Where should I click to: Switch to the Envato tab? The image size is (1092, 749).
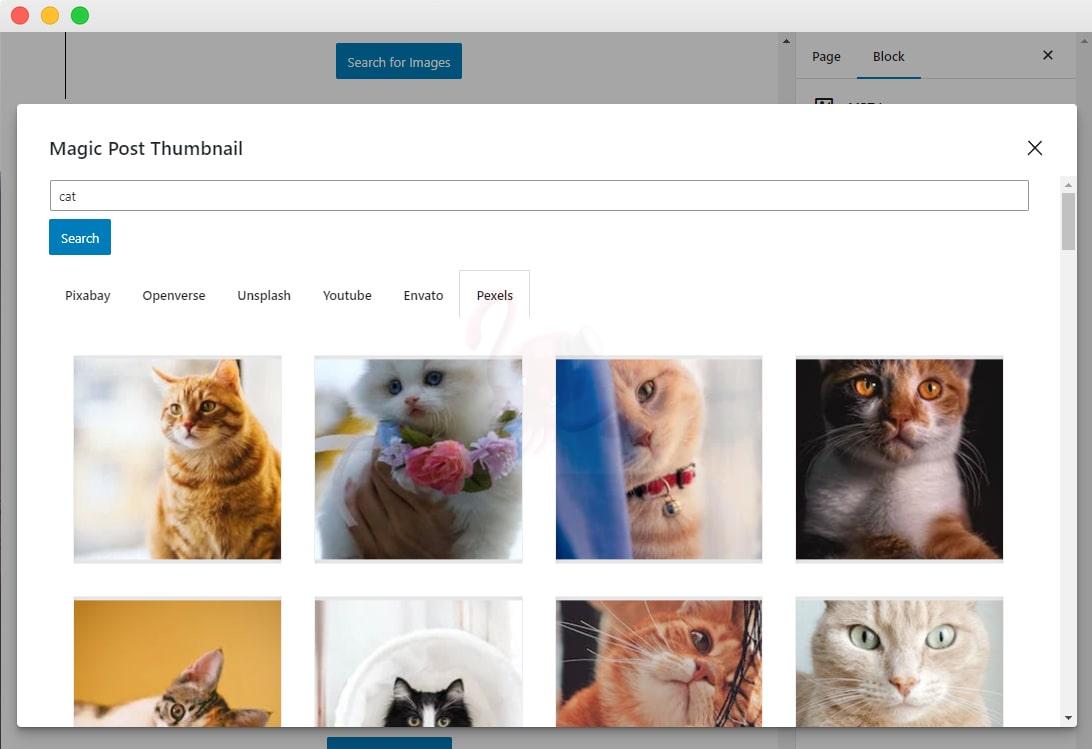(x=423, y=295)
